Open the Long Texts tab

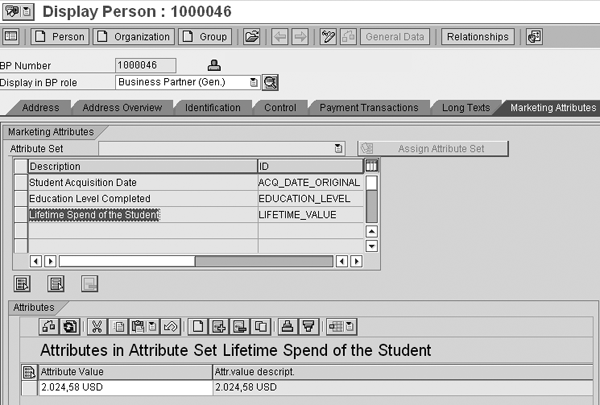coord(466,108)
